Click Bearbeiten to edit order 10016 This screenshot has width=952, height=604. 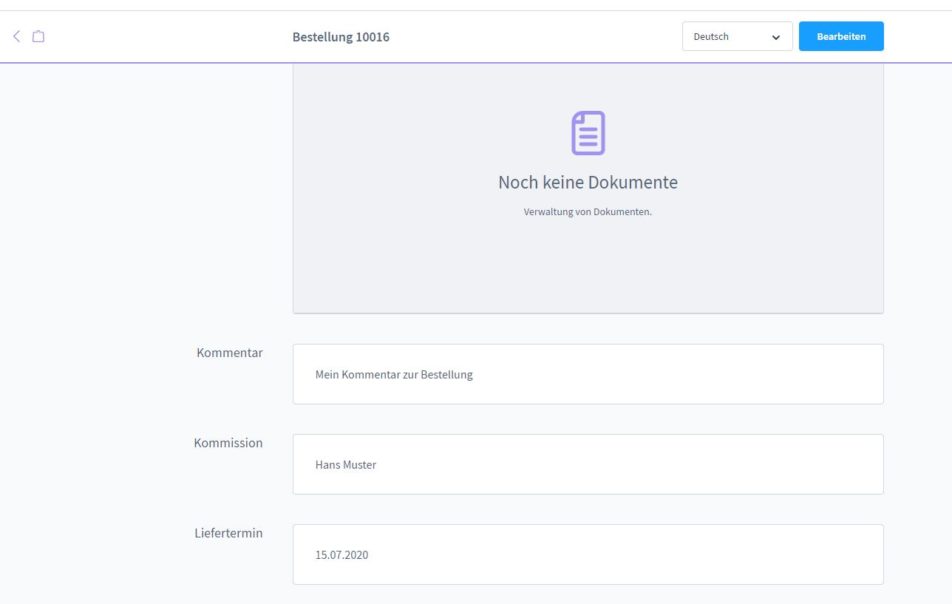click(840, 36)
